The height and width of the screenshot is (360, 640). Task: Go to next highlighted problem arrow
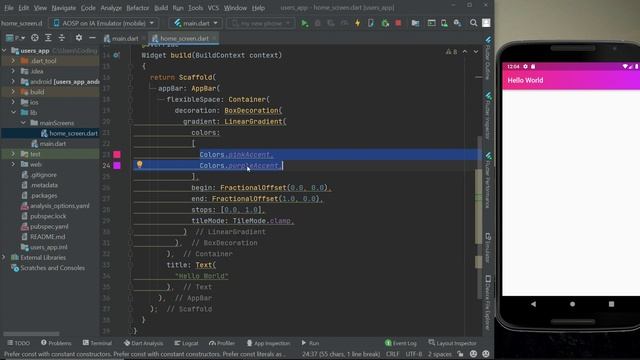(476, 52)
